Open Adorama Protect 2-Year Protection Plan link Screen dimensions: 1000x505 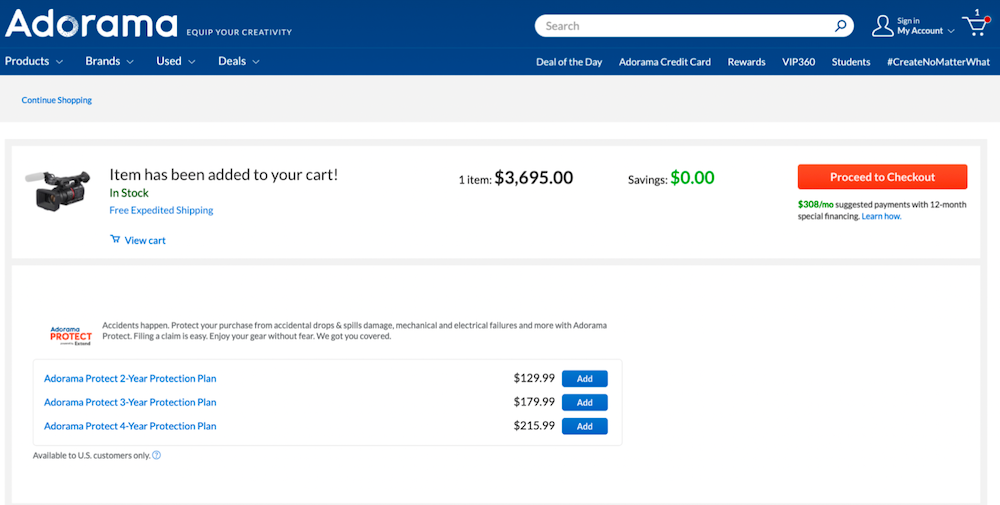pos(130,379)
